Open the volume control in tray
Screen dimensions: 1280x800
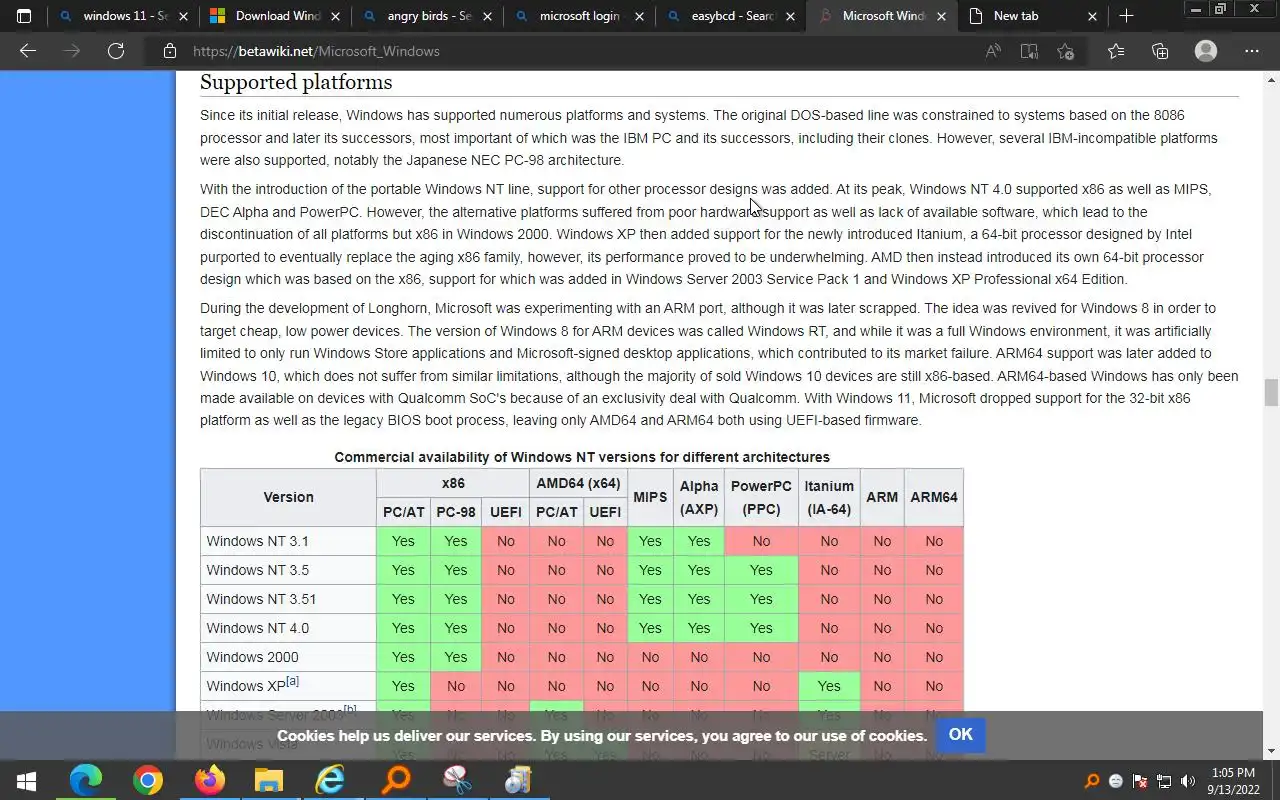1188,781
